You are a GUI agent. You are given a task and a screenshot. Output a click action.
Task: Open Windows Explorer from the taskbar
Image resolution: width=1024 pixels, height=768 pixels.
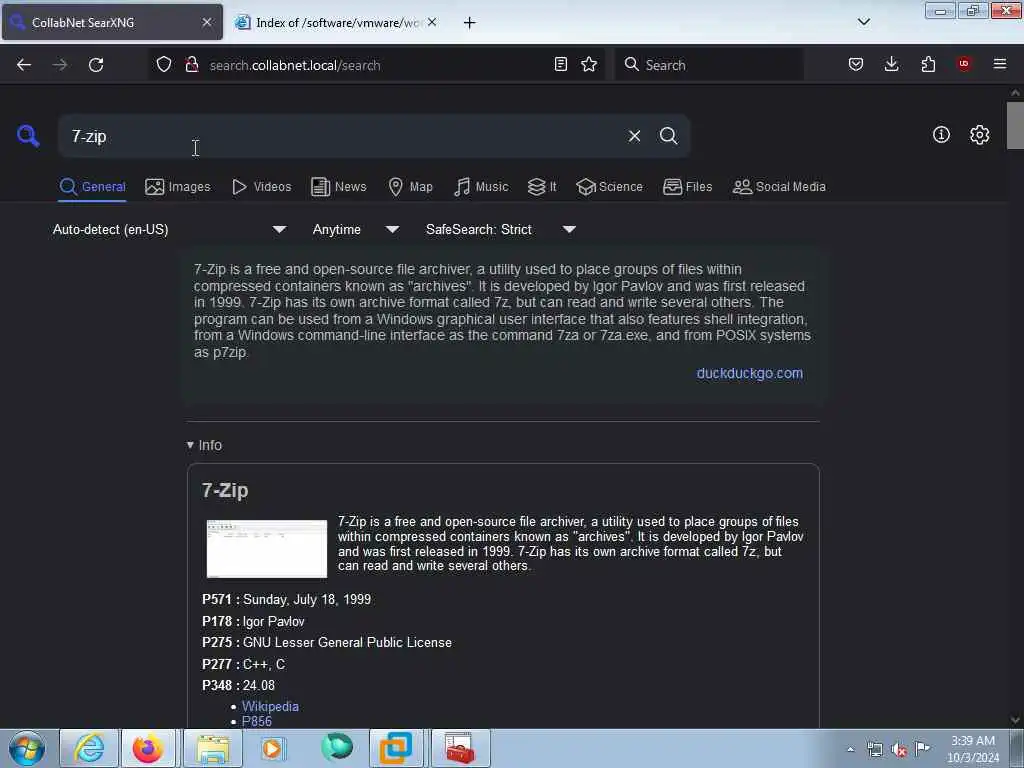pyautogui.click(x=213, y=748)
